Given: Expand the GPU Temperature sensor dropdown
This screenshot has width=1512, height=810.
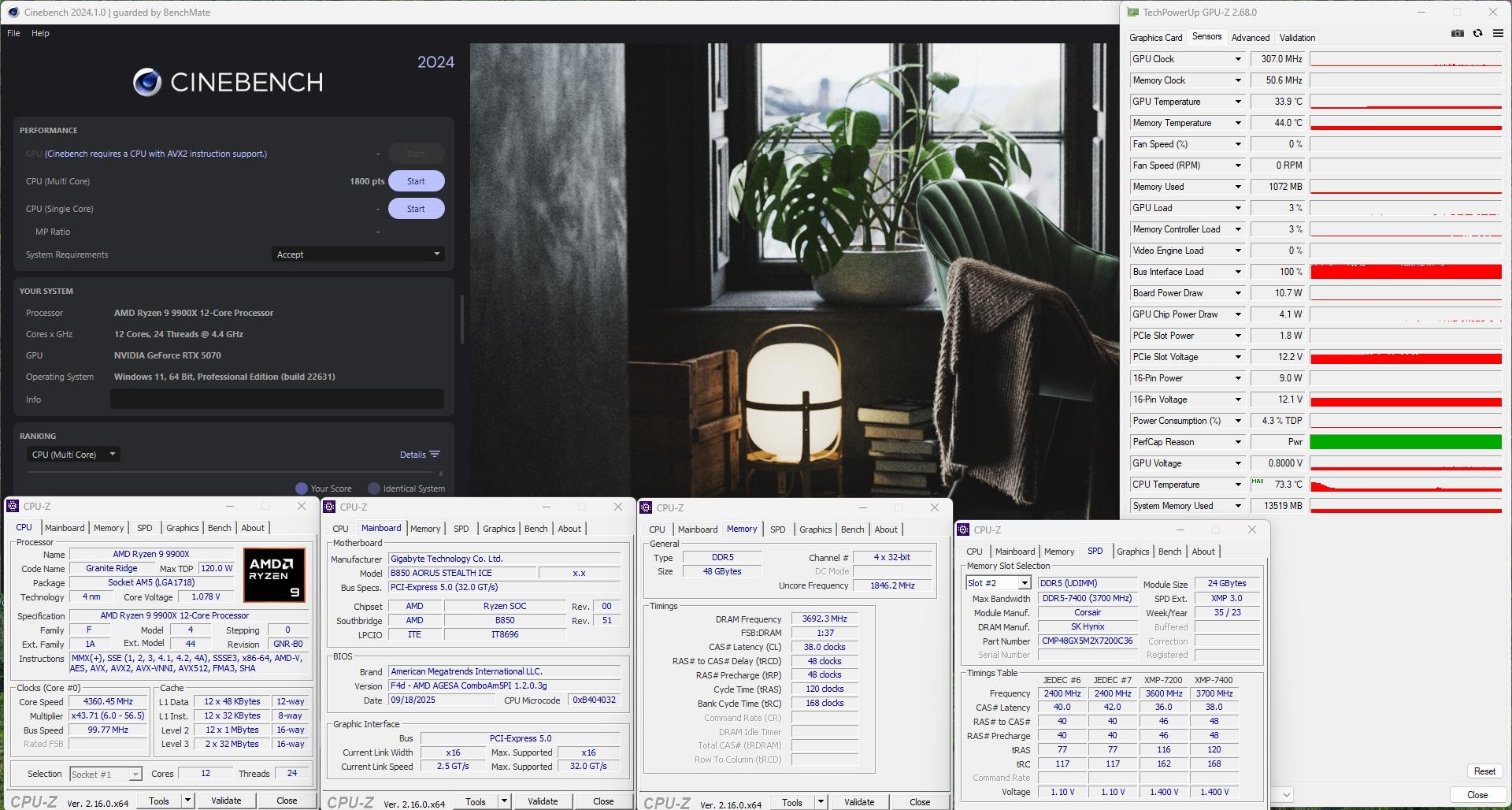Looking at the screenshot, I should [x=1237, y=102].
